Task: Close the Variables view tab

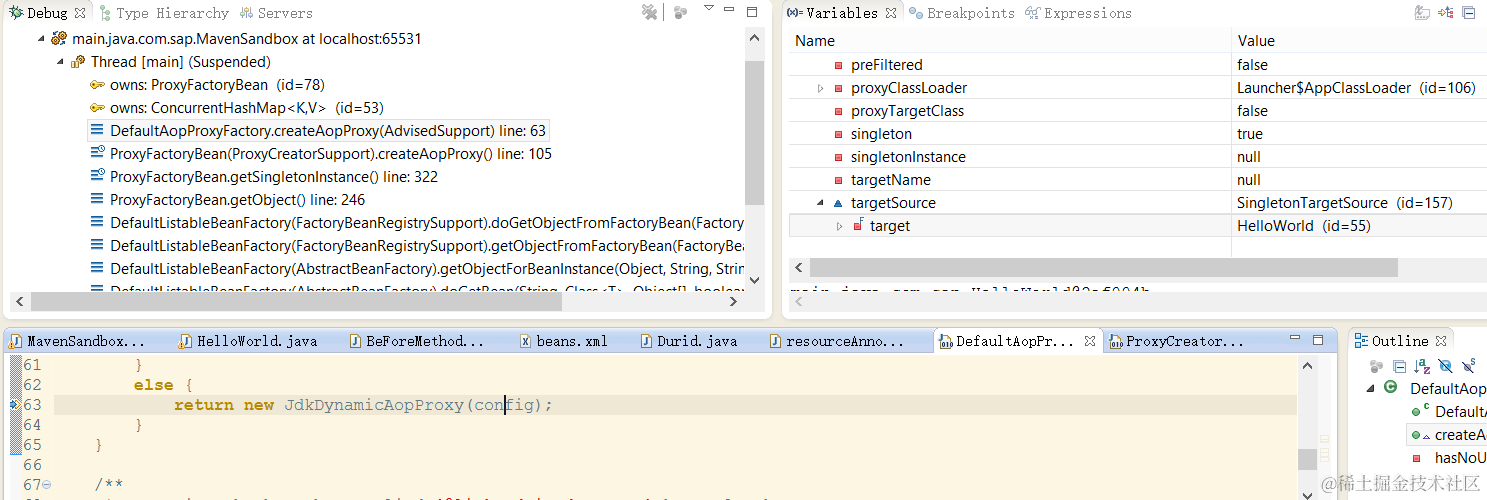Action: (x=891, y=13)
